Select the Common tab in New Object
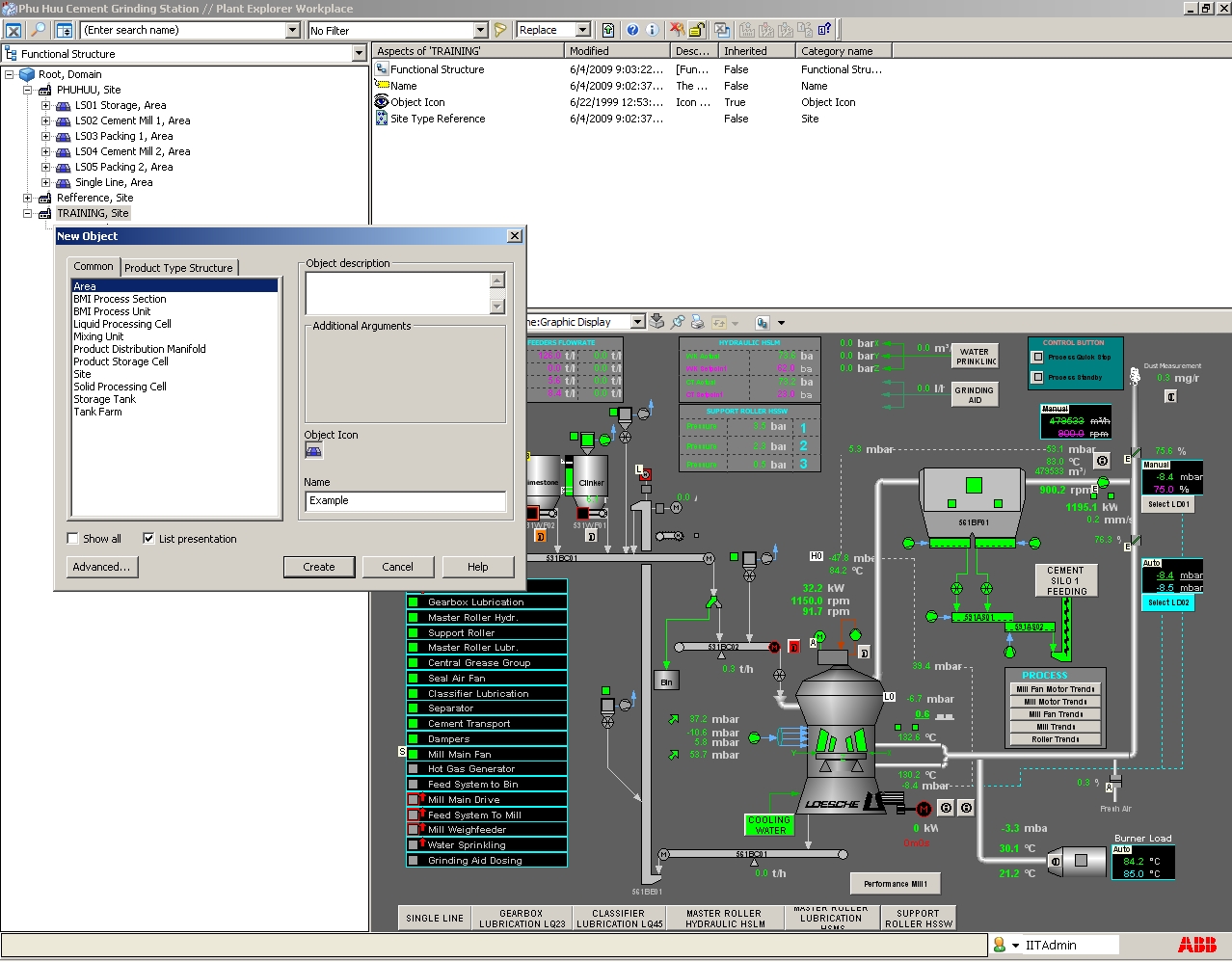1232x962 pixels. [x=94, y=266]
